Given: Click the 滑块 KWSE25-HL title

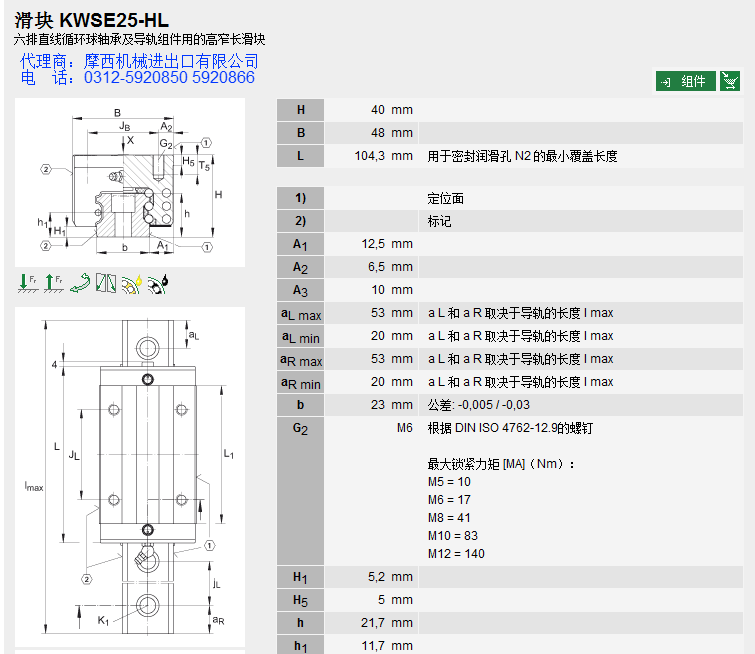Looking at the screenshot, I should pyautogui.click(x=92, y=19).
